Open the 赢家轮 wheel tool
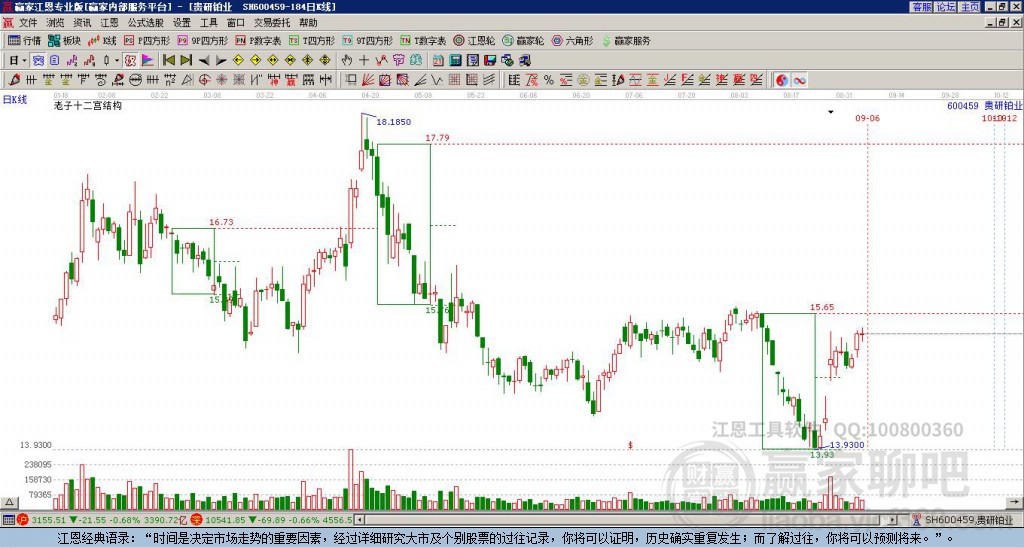 523,40
